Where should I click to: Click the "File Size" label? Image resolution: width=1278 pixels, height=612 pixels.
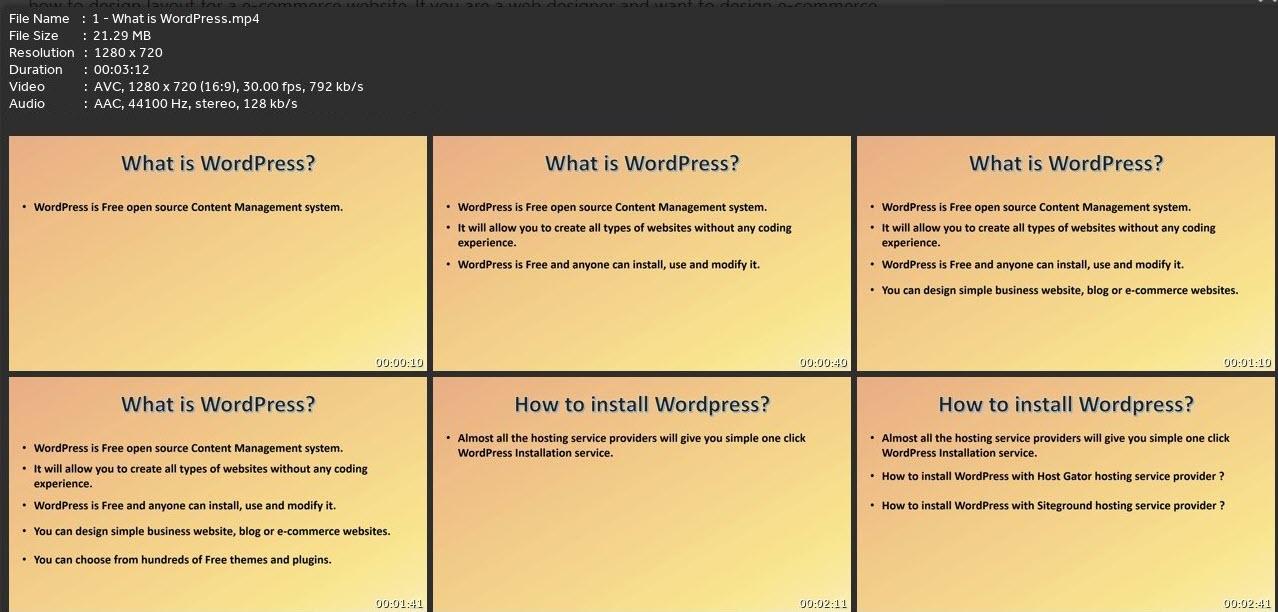34,35
